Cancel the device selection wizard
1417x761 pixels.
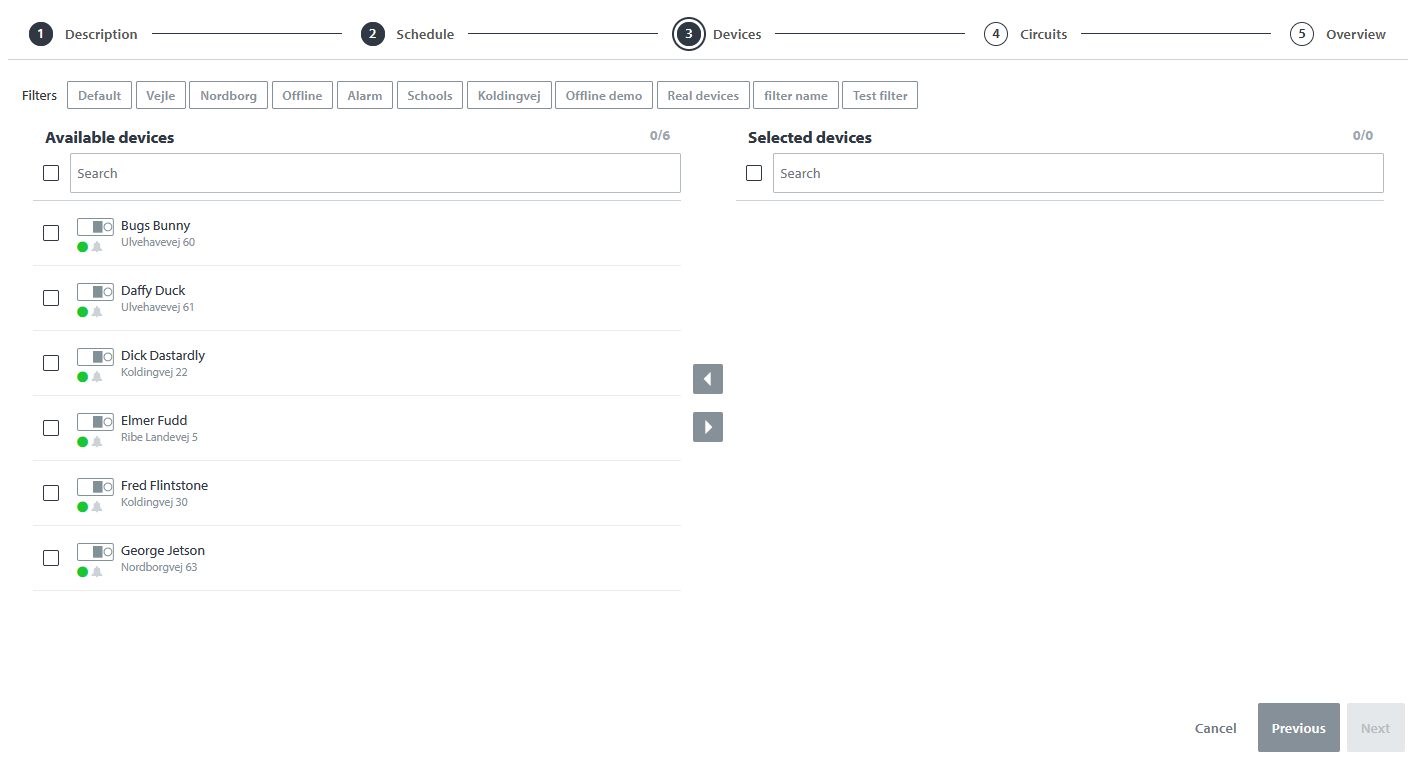click(x=1215, y=727)
